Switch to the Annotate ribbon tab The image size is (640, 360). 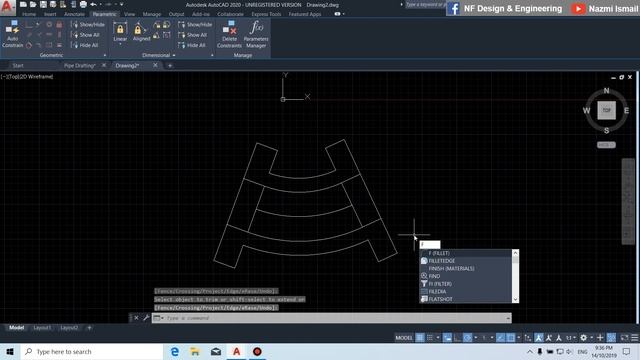74,14
